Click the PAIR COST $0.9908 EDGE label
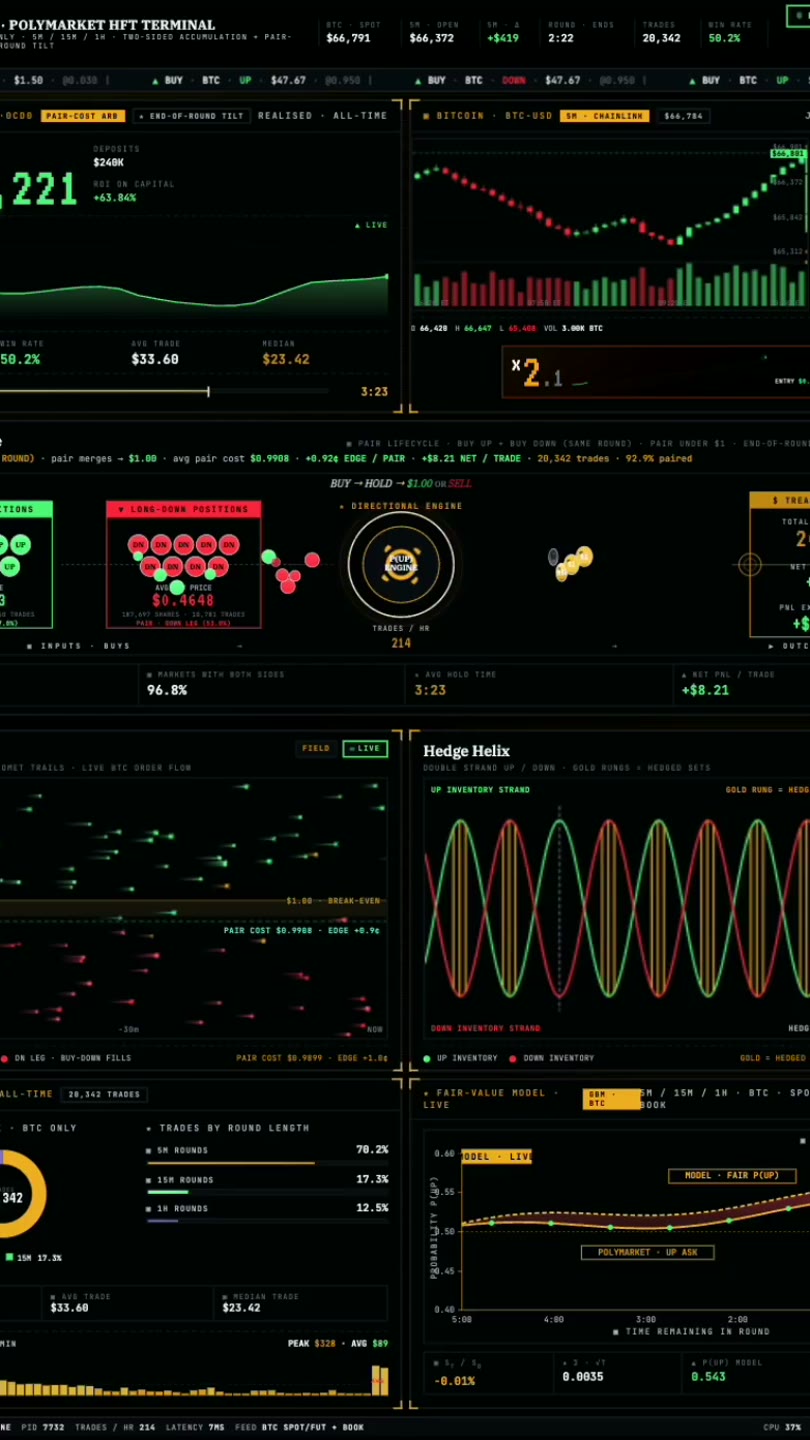This screenshot has width=810, height=1440. 301,930
